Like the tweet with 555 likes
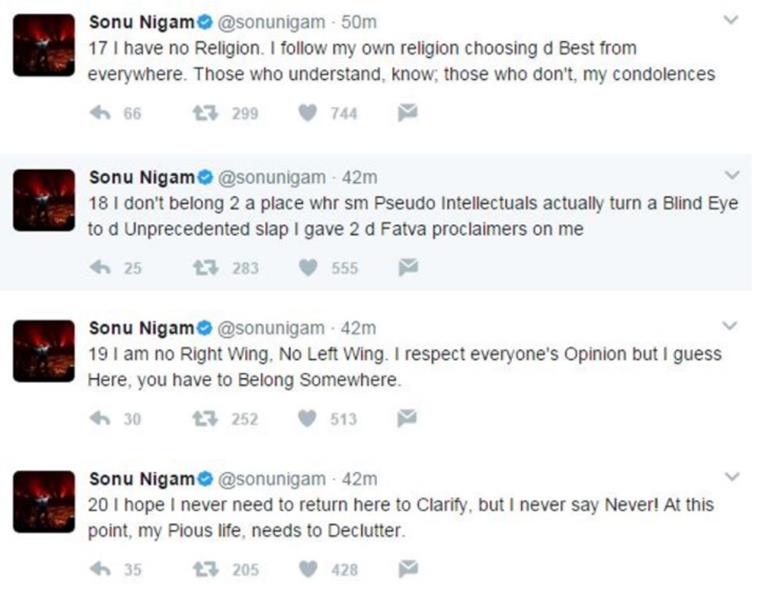 pos(308,268)
